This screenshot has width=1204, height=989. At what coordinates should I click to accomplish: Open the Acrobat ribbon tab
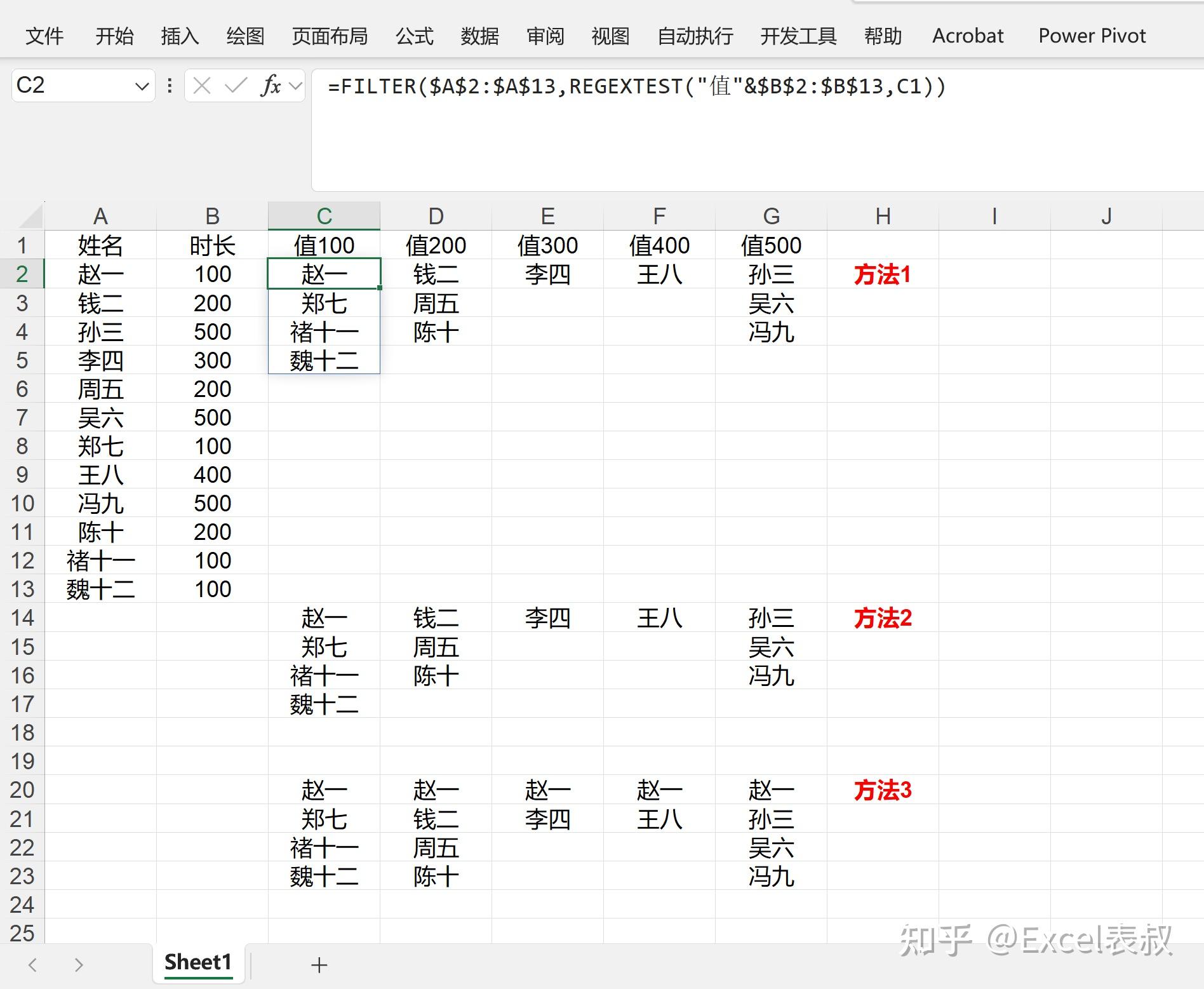tap(968, 36)
